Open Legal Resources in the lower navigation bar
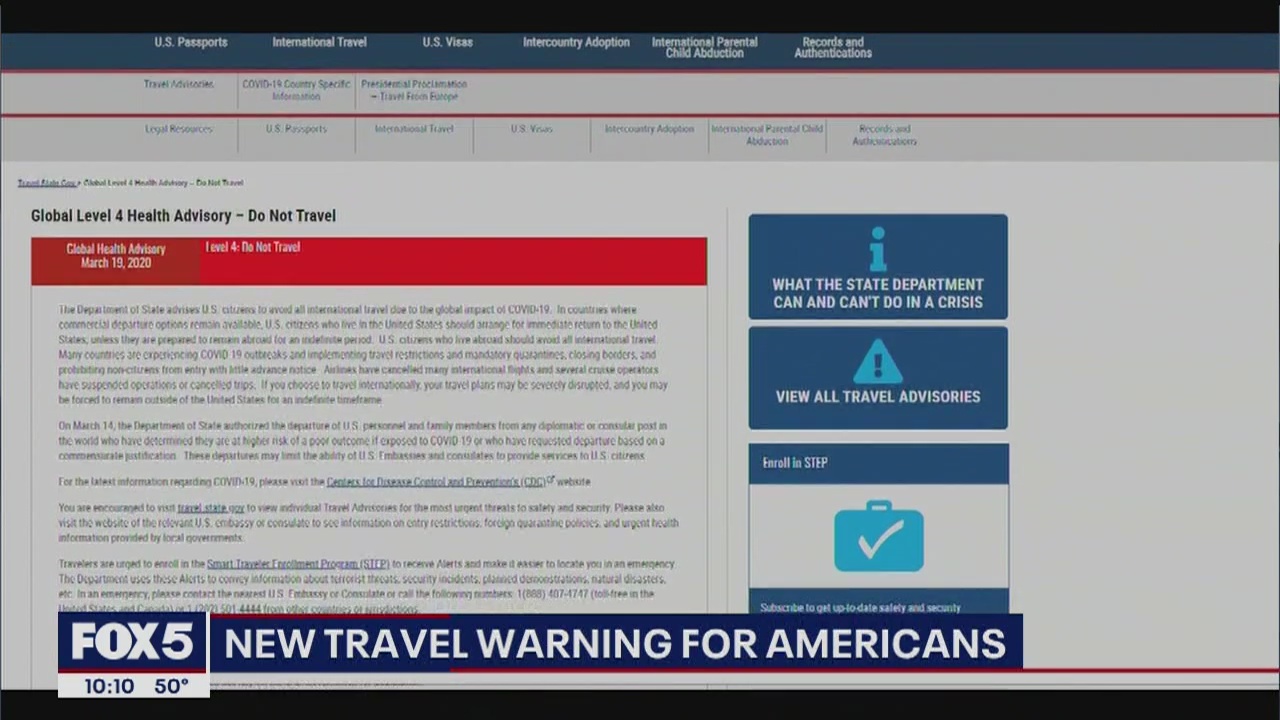This screenshot has width=1280, height=720. [x=179, y=128]
